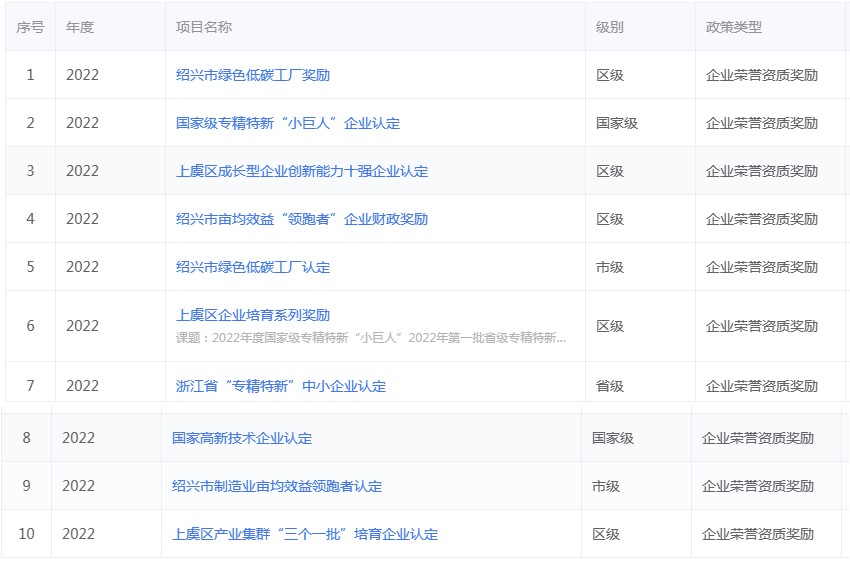The height and width of the screenshot is (570, 850).
Task: Open the 绍兴市绿色低碳工厂奖励 project link
Action: pyautogui.click(x=252, y=75)
